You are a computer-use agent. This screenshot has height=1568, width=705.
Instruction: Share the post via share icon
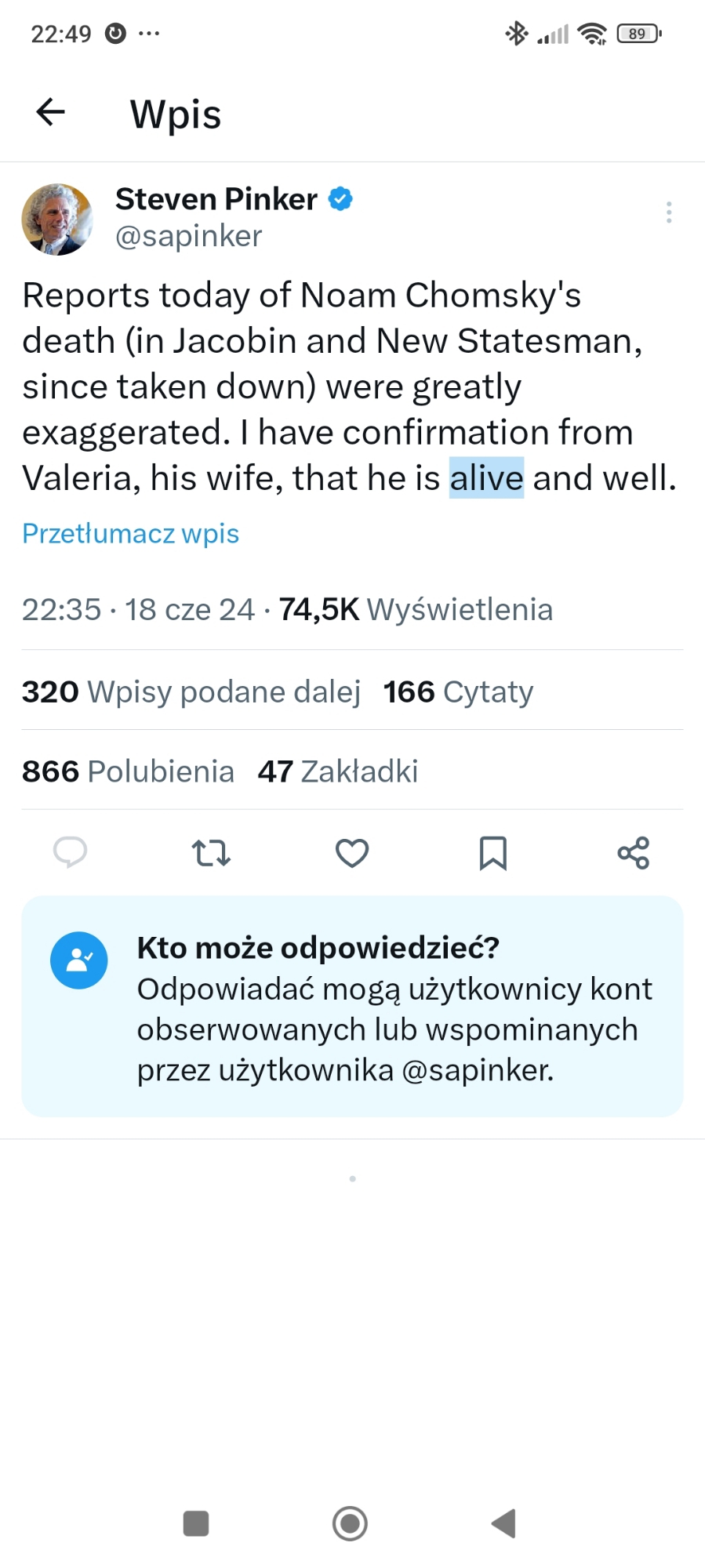coord(633,852)
